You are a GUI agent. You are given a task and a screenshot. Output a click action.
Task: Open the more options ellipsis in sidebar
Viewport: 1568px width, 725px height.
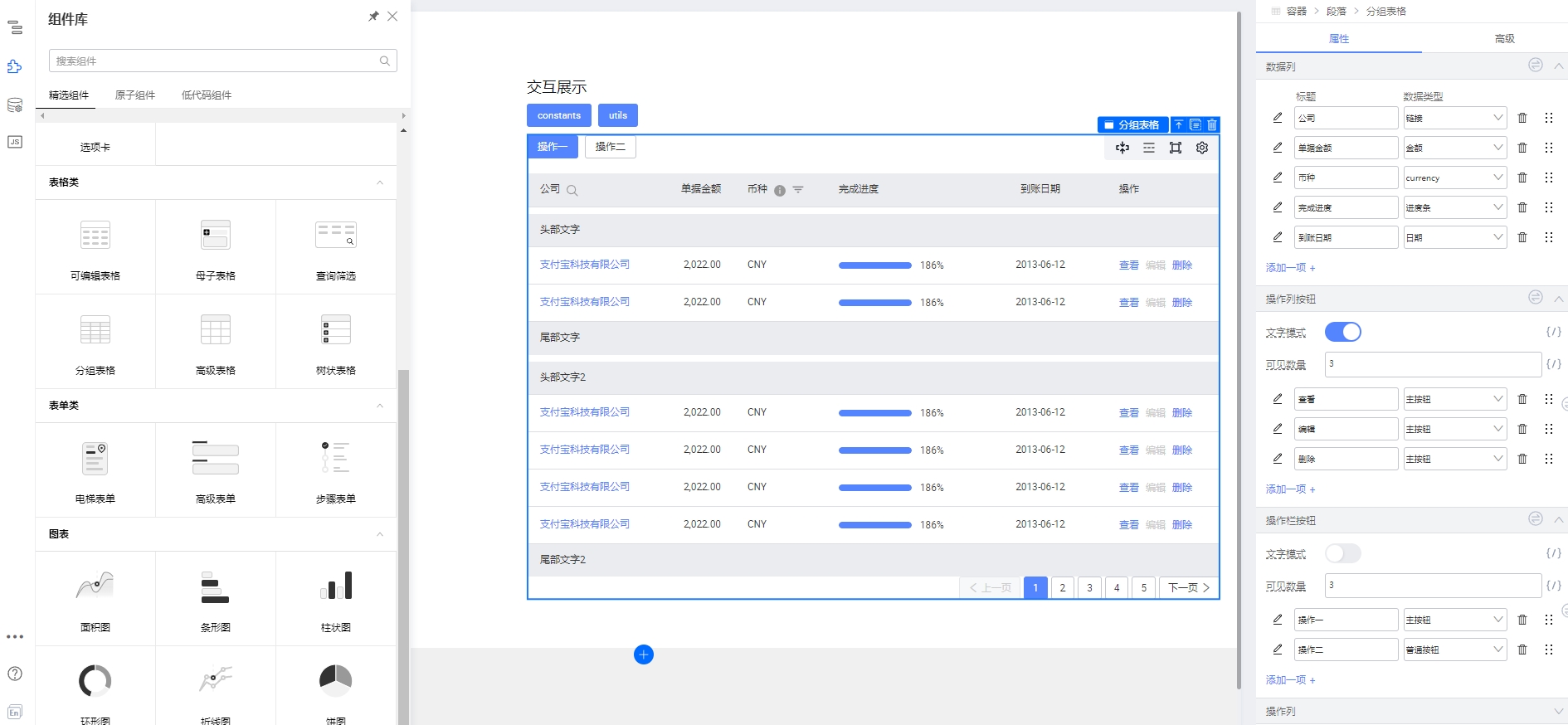[x=15, y=637]
